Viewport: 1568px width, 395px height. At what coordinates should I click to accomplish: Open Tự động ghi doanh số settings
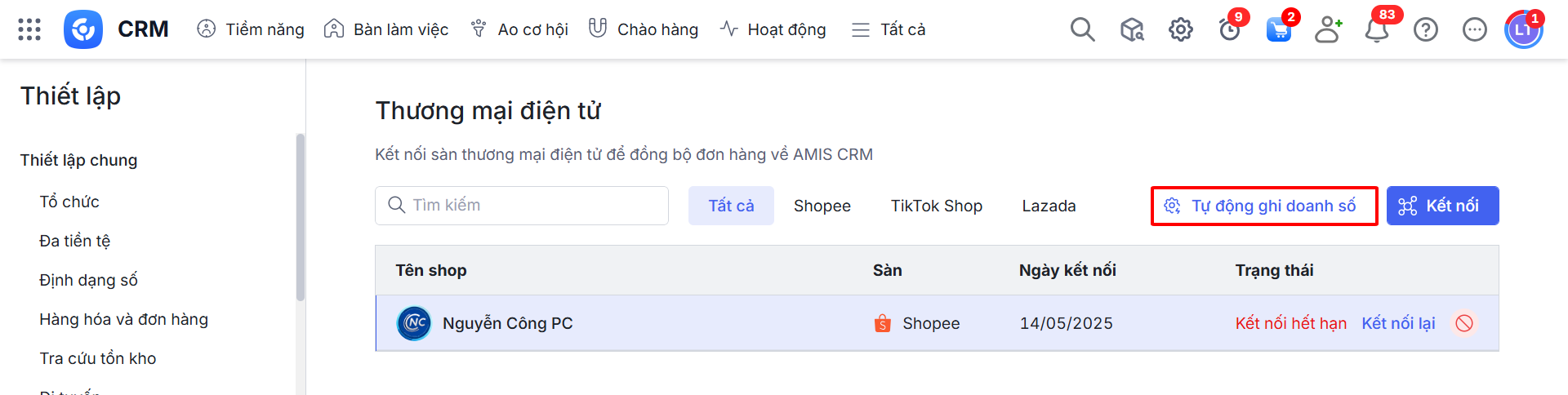1263,206
